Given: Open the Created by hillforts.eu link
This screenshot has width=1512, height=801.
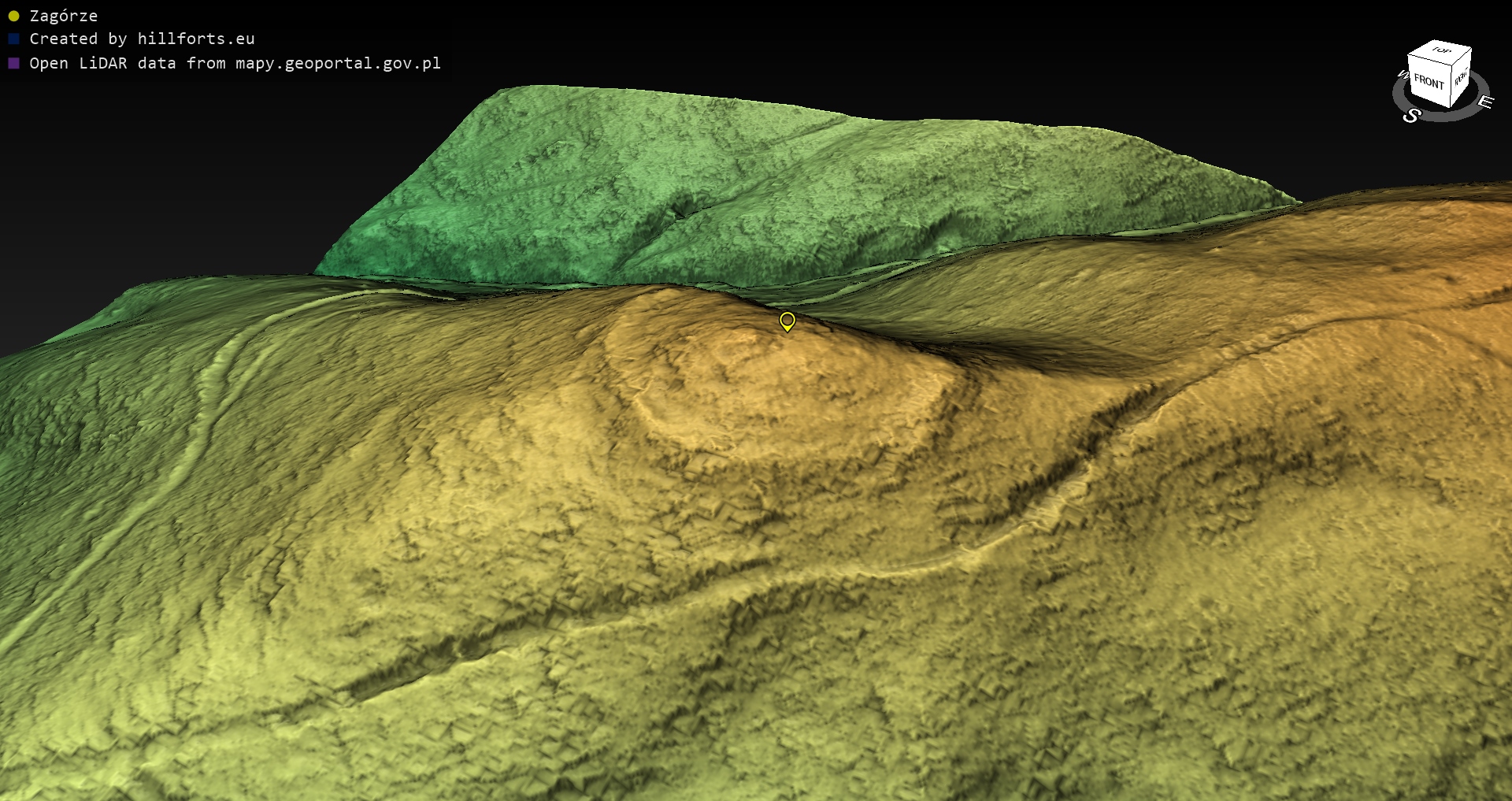Looking at the screenshot, I should 142,39.
